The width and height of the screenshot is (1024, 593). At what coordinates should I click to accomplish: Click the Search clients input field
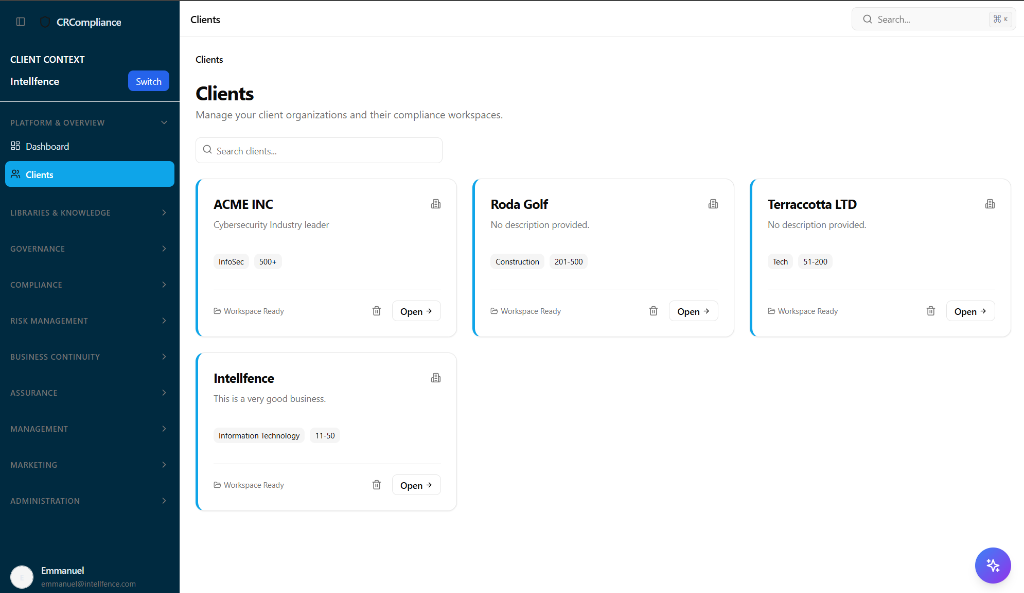[320, 151]
